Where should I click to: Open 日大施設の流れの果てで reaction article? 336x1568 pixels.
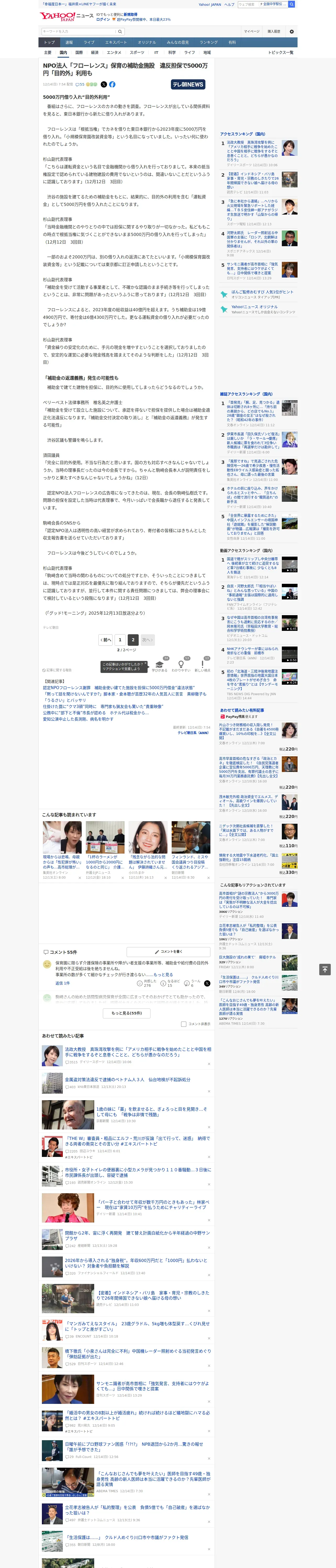pos(247,958)
